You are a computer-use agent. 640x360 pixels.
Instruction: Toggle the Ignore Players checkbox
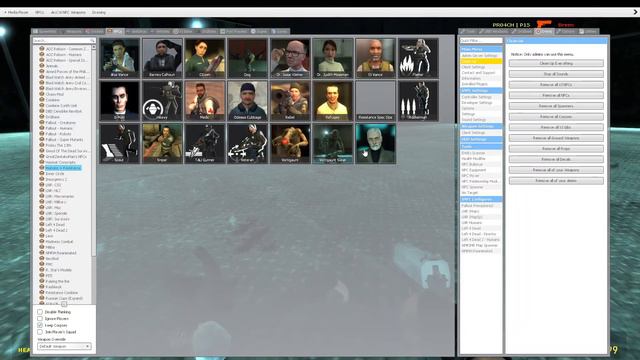[40, 318]
